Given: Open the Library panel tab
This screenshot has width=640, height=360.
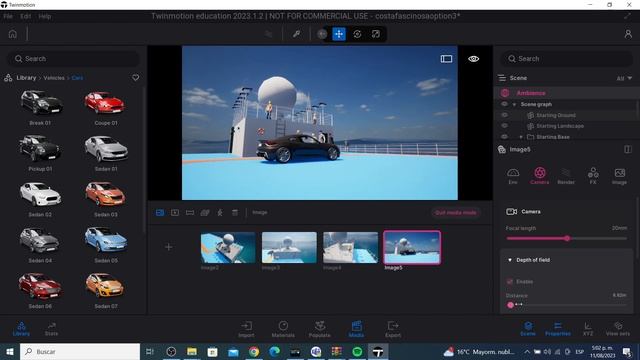Looking at the screenshot, I should 21,329.
